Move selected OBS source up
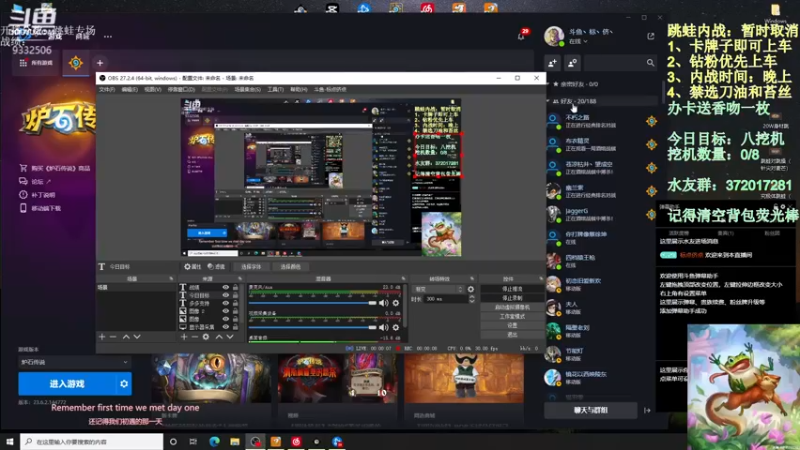This screenshot has width=800, height=450. point(219,337)
